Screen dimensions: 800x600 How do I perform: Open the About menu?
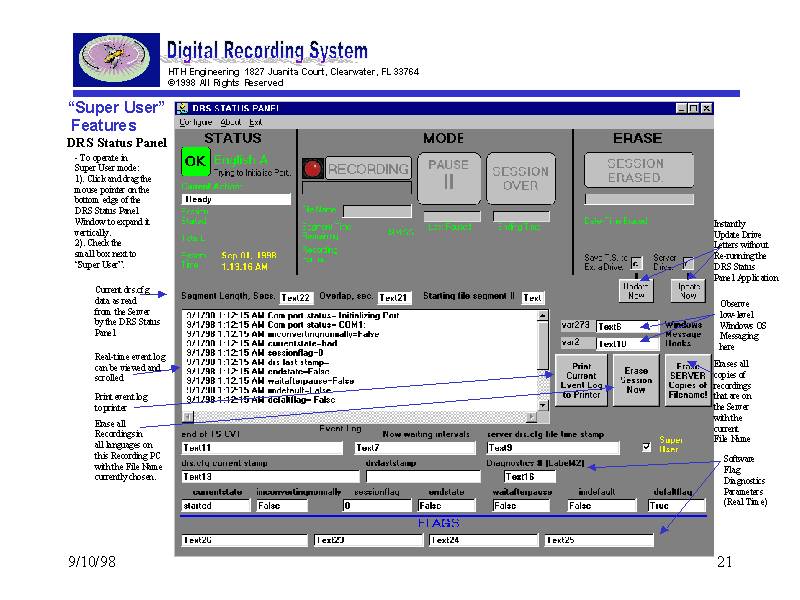pos(230,121)
